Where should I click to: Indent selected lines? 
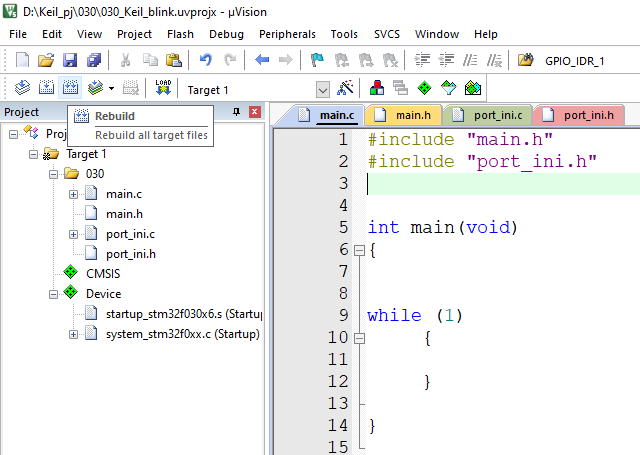(422, 60)
